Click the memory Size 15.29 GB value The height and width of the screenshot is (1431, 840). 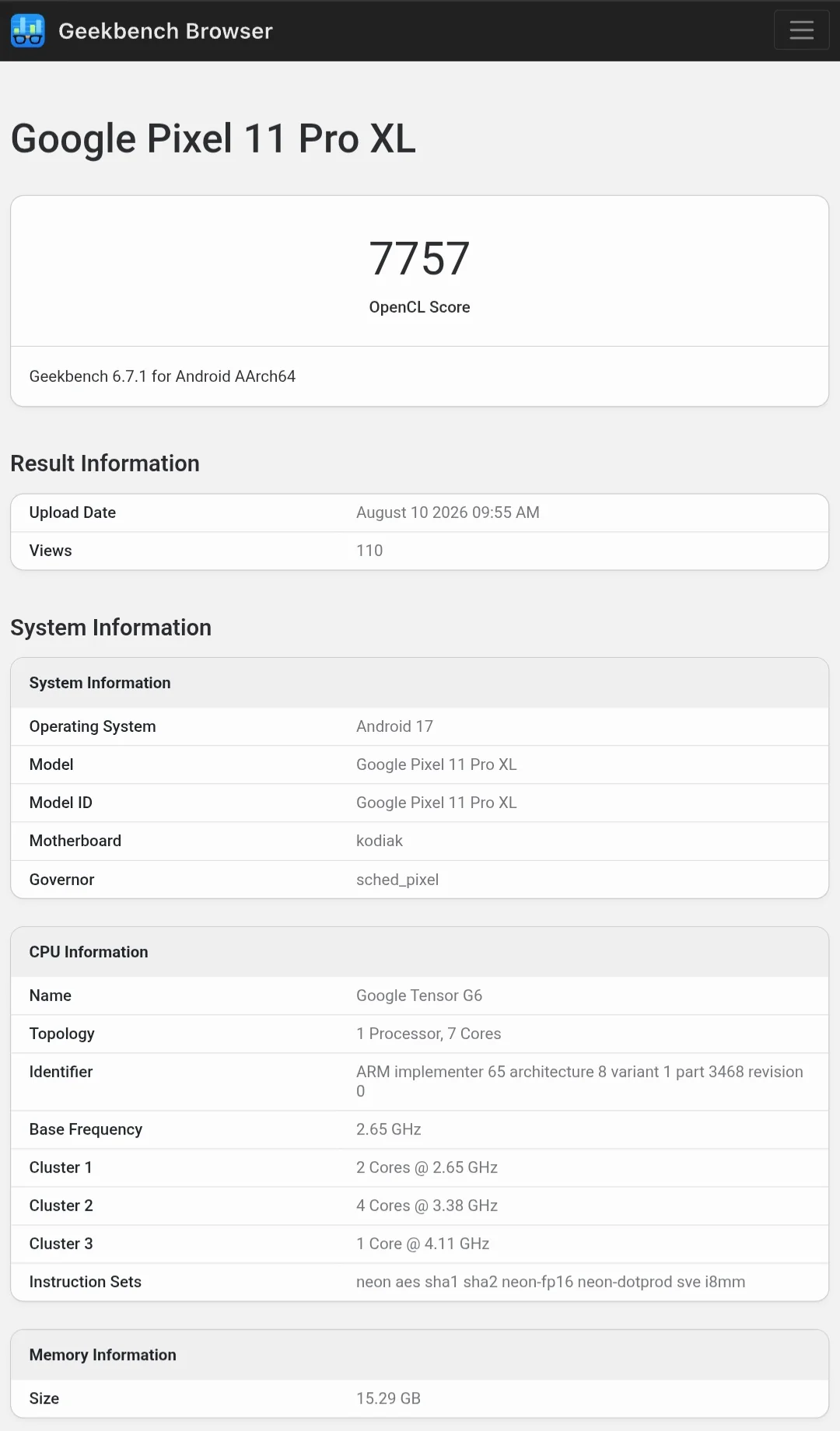coord(388,1398)
